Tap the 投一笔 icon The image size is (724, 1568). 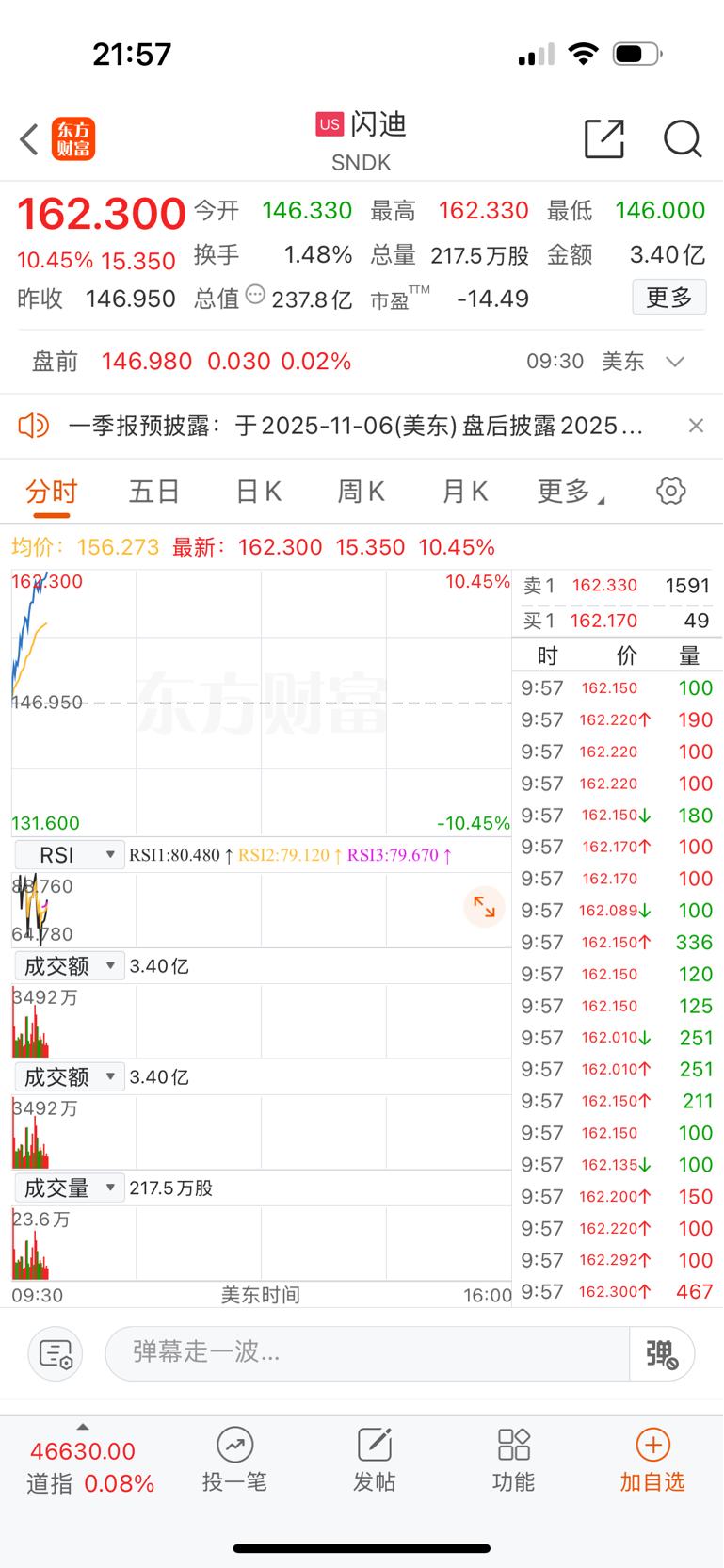pos(234,1445)
